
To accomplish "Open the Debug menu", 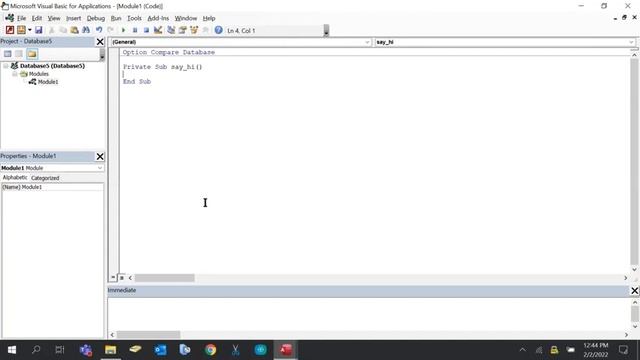I will pos(96,18).
